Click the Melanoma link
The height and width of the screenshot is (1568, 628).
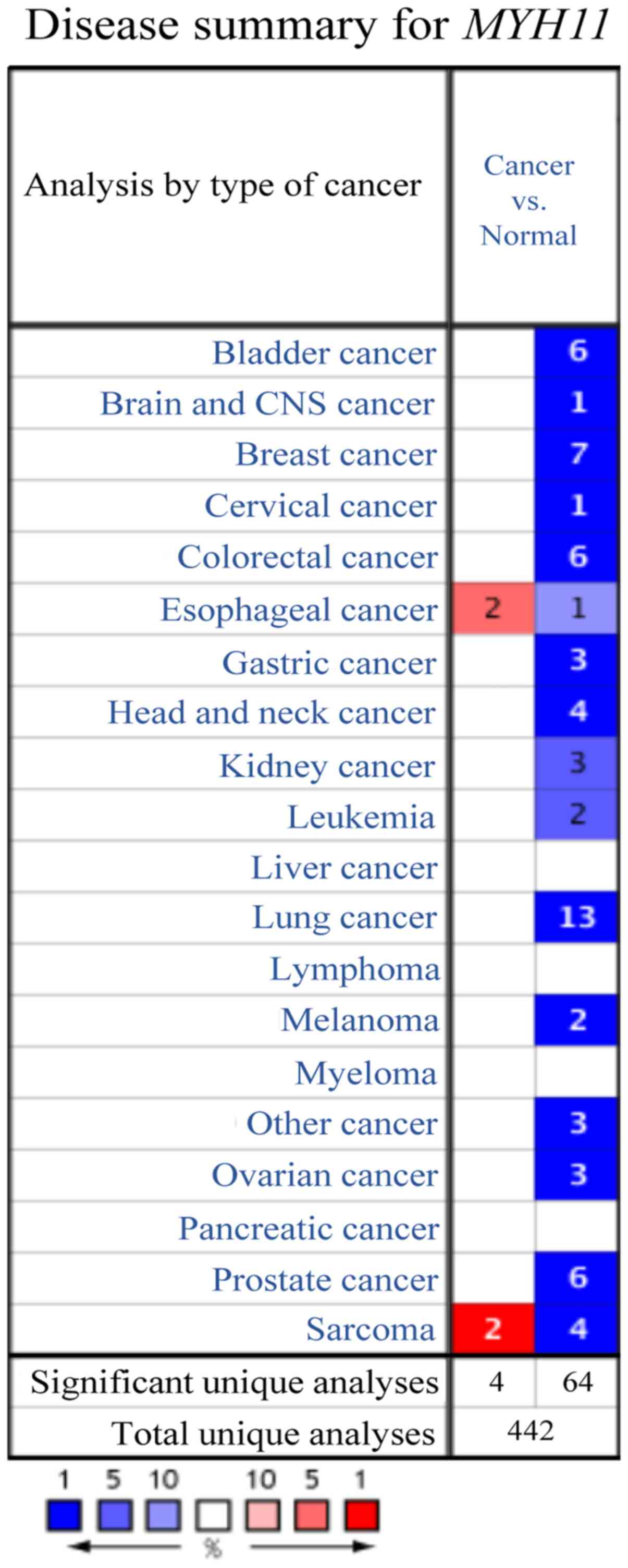coord(360,1019)
